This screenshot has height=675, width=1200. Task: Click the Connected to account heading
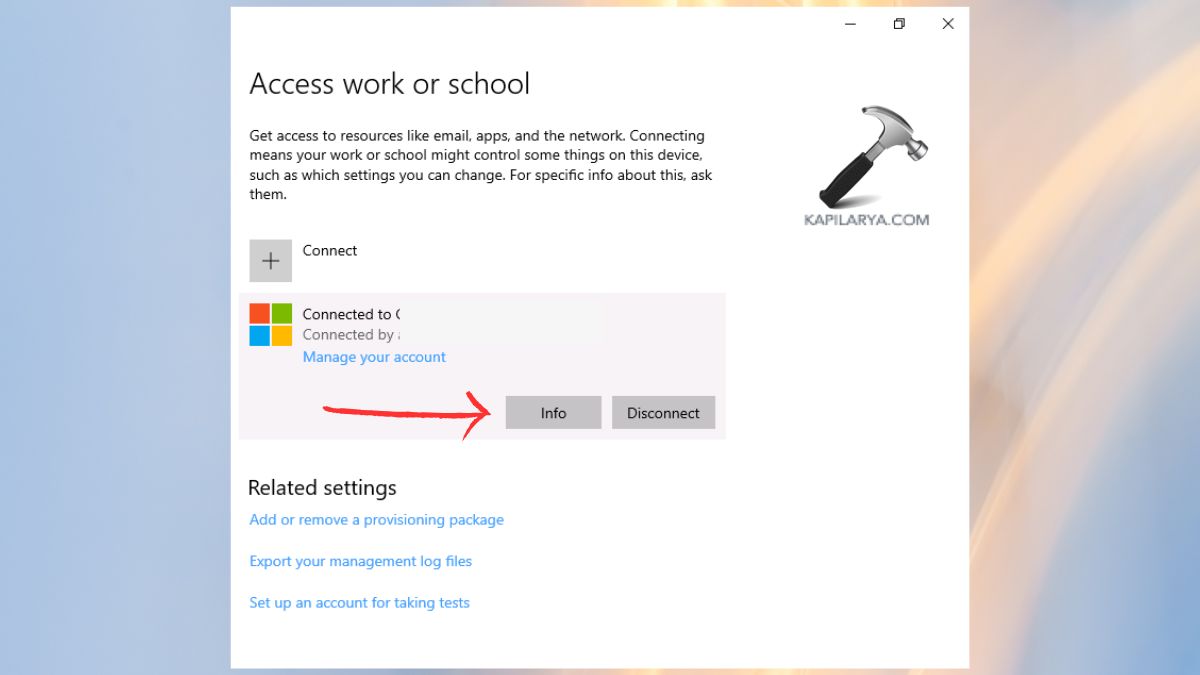pyautogui.click(x=350, y=314)
